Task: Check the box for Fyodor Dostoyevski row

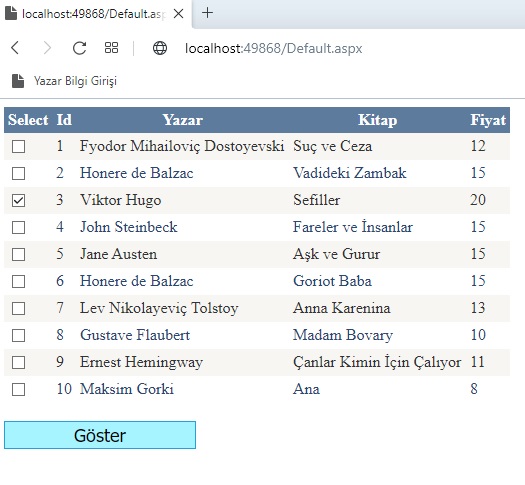Action: click(18, 147)
